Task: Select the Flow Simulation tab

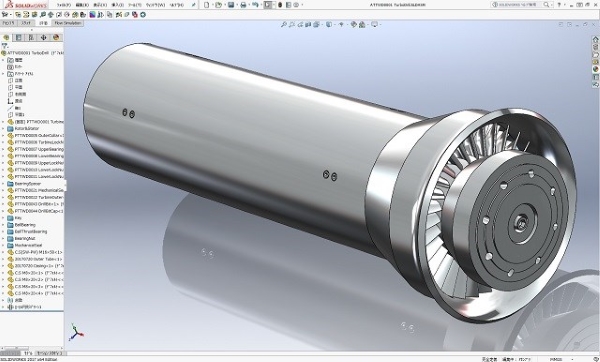Action: 68,23
